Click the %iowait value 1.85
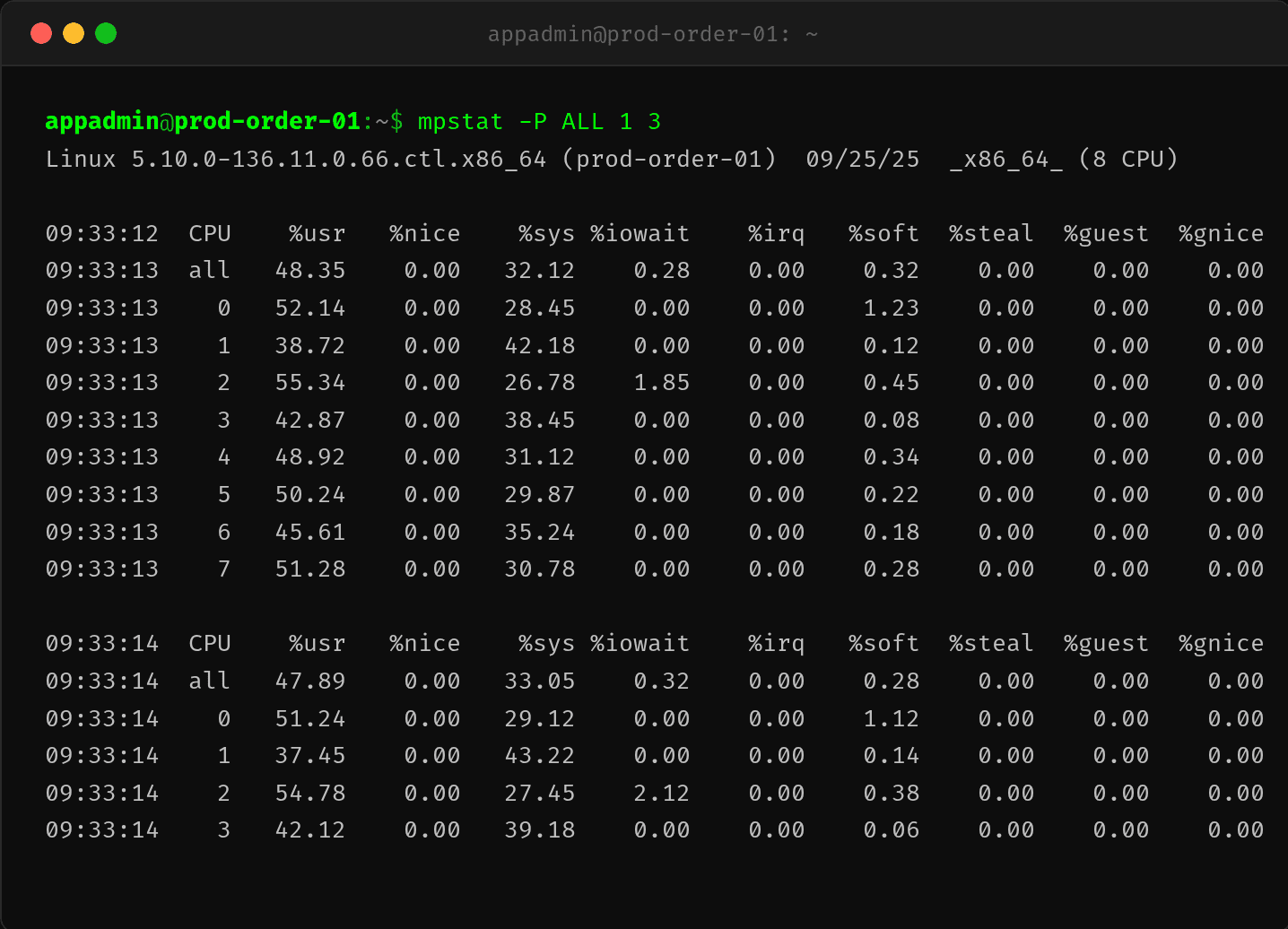The image size is (1288, 929). (x=661, y=382)
